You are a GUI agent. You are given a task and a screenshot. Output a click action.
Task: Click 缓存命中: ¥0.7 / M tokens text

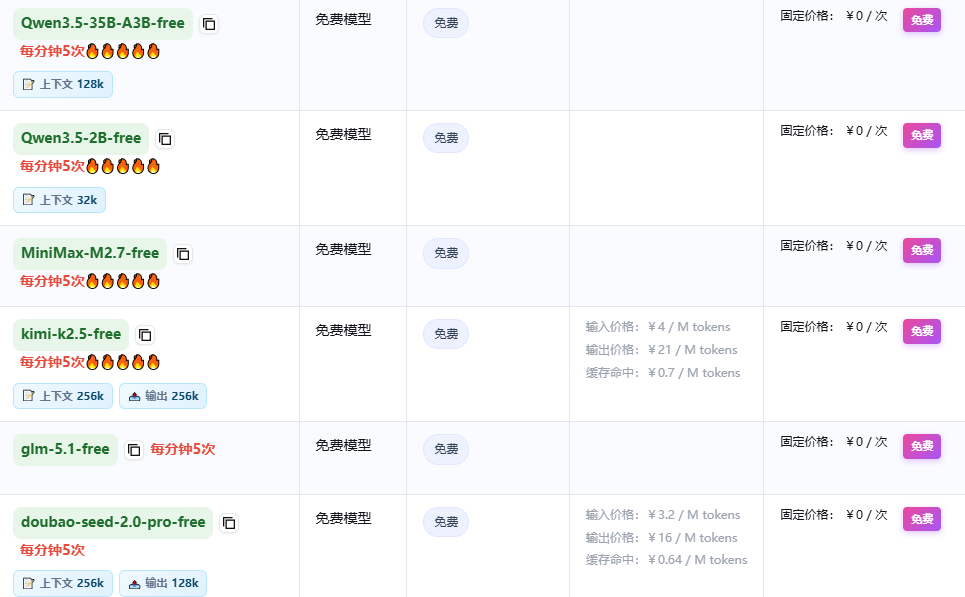(663, 373)
